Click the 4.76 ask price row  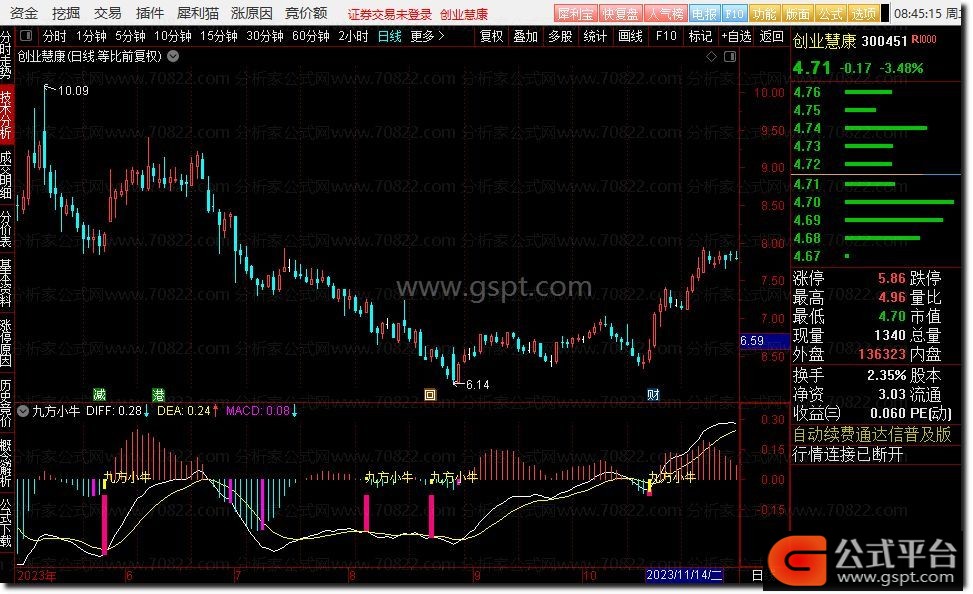(x=876, y=92)
